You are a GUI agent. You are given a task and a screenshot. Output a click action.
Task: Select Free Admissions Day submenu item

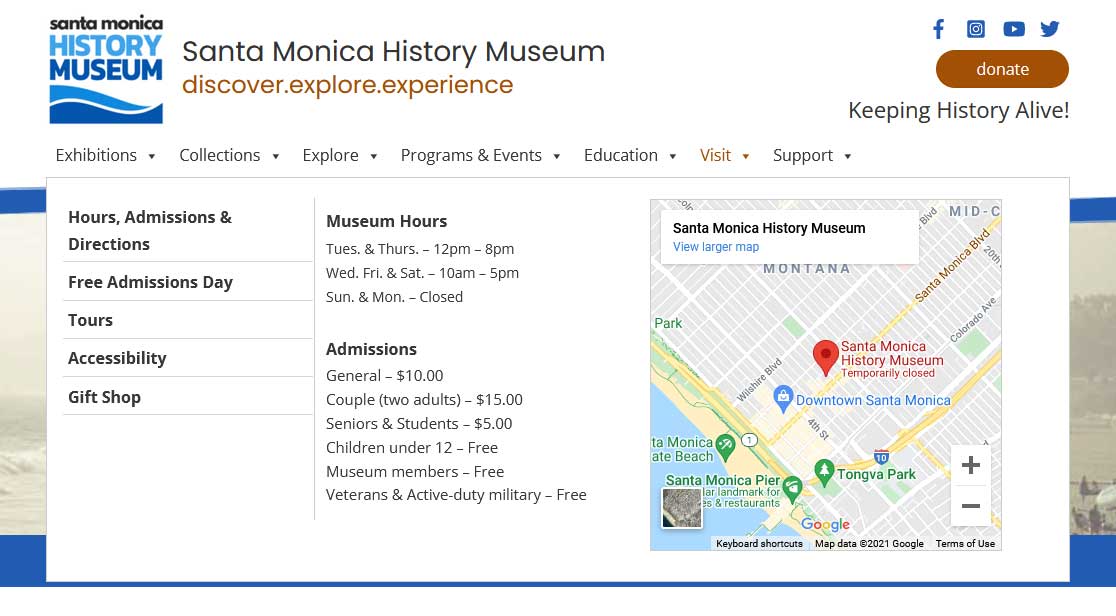[x=150, y=282]
